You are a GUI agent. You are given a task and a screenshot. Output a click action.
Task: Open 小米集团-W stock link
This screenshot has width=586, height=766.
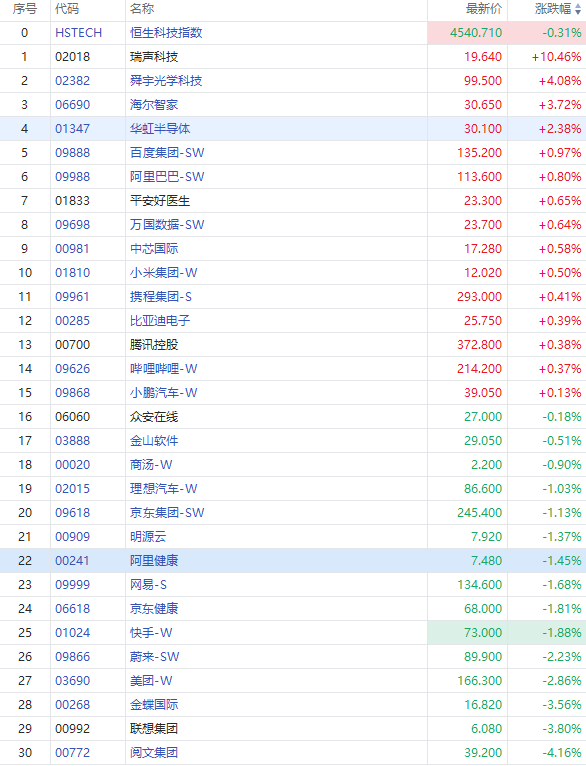click(x=164, y=273)
